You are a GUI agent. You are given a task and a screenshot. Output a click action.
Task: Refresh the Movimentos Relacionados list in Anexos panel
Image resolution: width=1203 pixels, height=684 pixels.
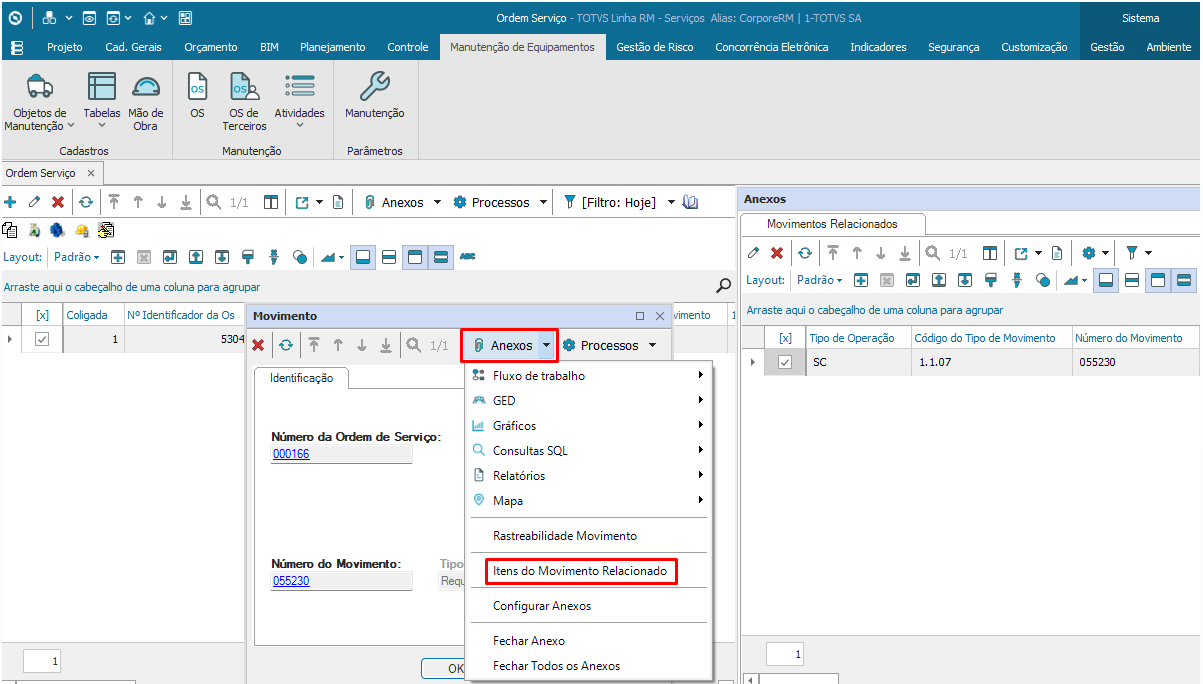[x=805, y=253]
